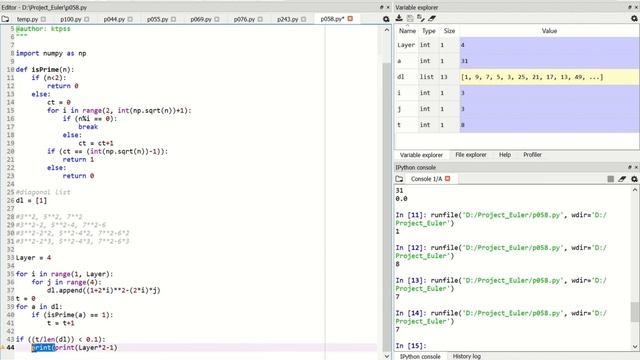Screen dimensions: 640x360
Task: Open the editor file browse tabs icon
Action: [5, 19]
